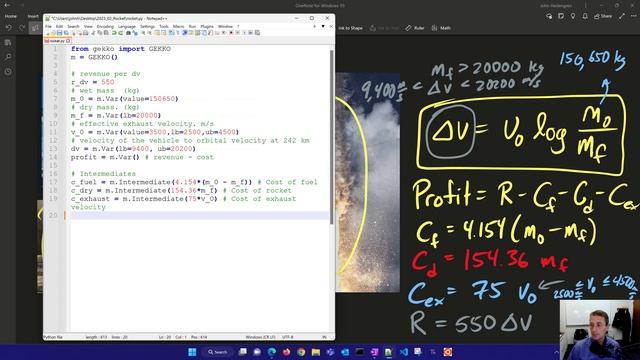
Task: Open the OneNote notebooks navigation icon
Action: tap(8, 42)
